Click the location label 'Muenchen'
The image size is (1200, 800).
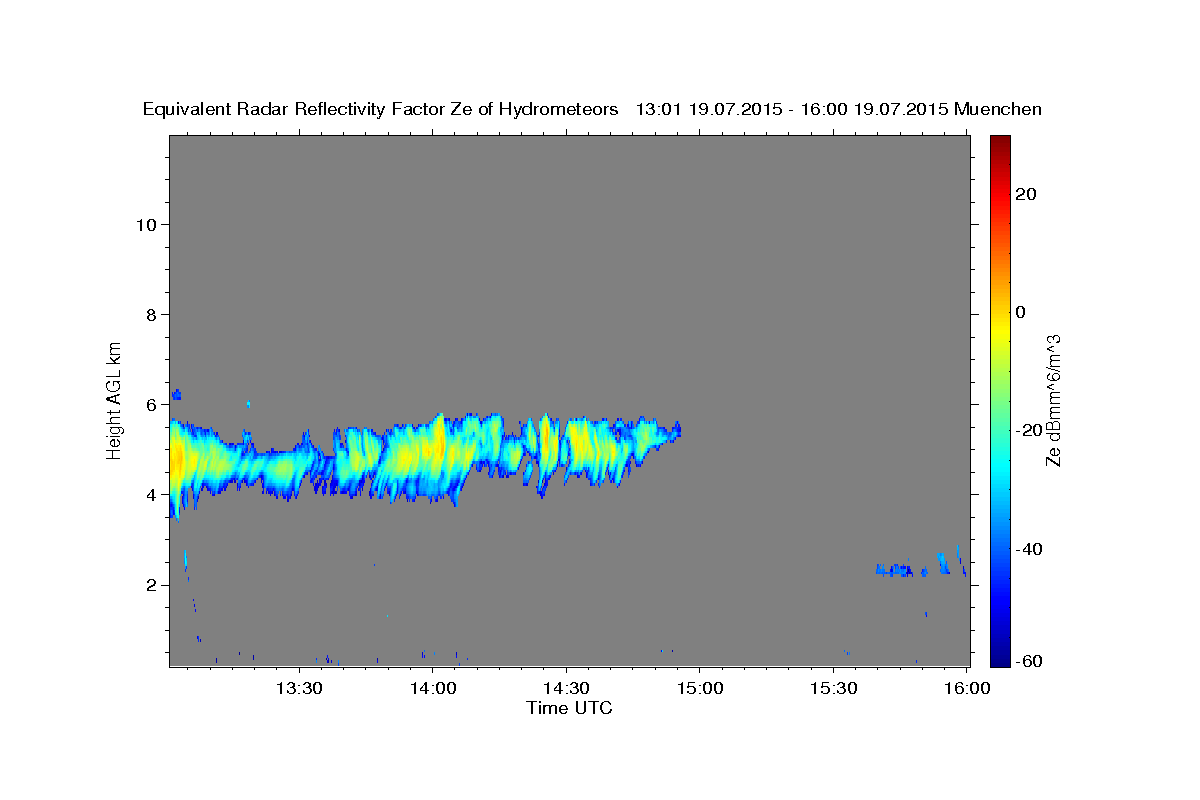click(999, 109)
